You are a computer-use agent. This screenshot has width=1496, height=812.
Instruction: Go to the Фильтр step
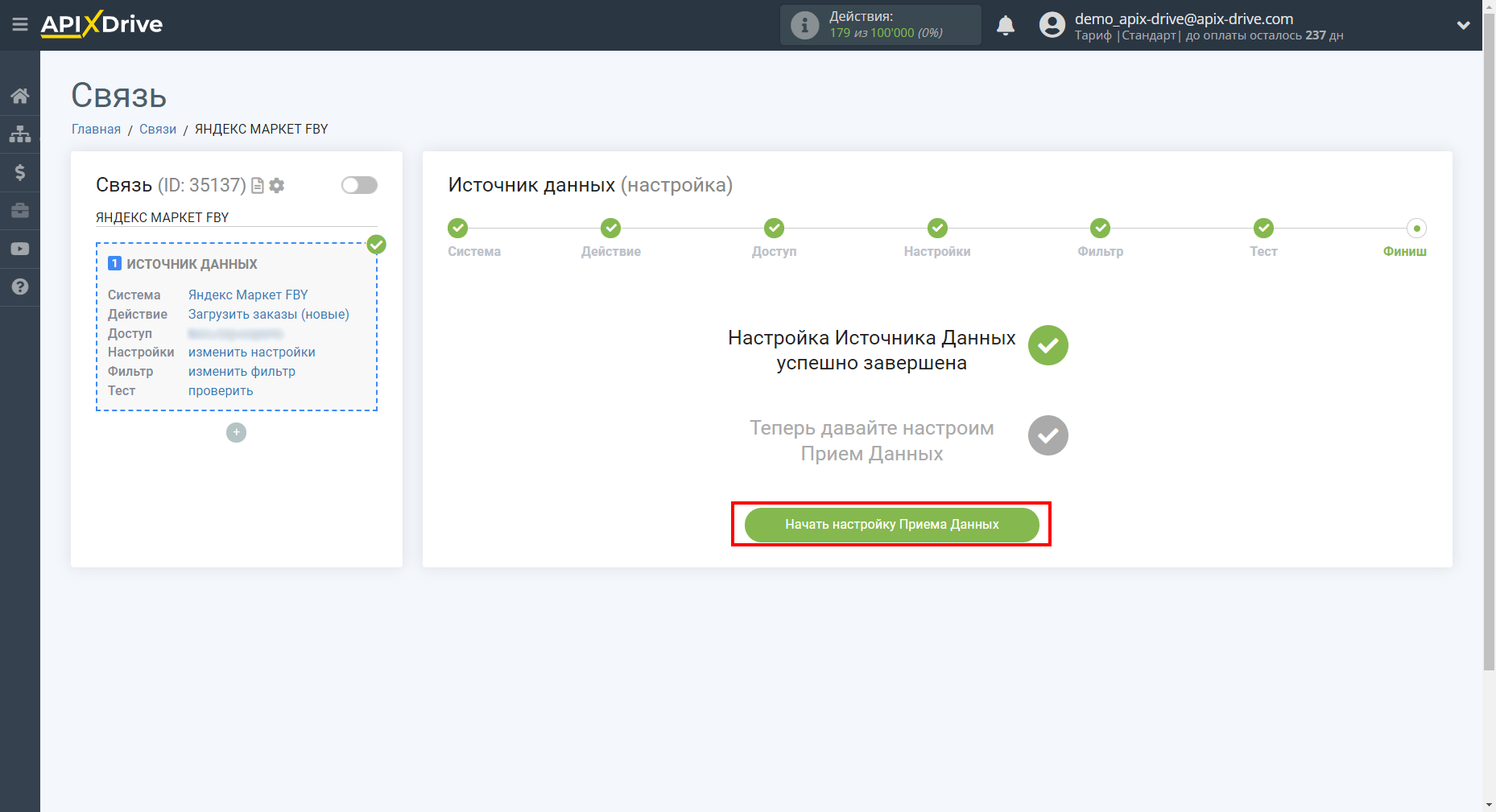(x=1101, y=228)
